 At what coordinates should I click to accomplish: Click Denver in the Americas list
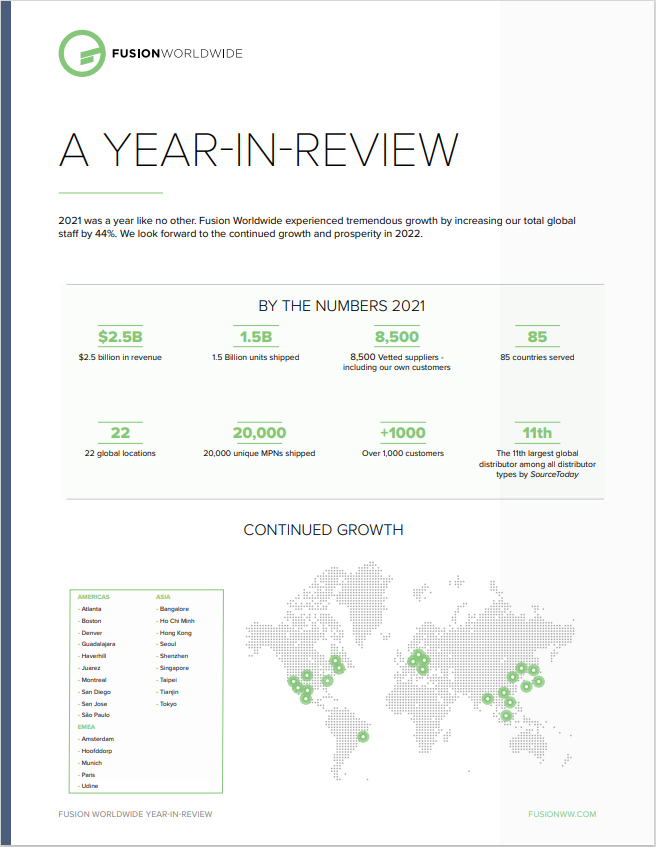point(92,633)
